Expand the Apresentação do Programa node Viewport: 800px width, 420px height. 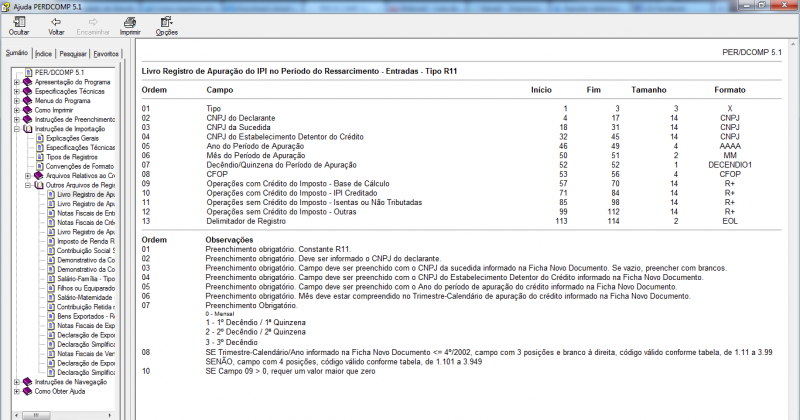coord(17,82)
